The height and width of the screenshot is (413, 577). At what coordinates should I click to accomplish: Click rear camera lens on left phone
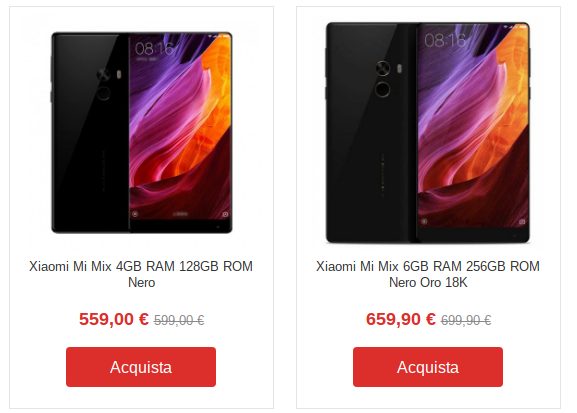click(103, 74)
